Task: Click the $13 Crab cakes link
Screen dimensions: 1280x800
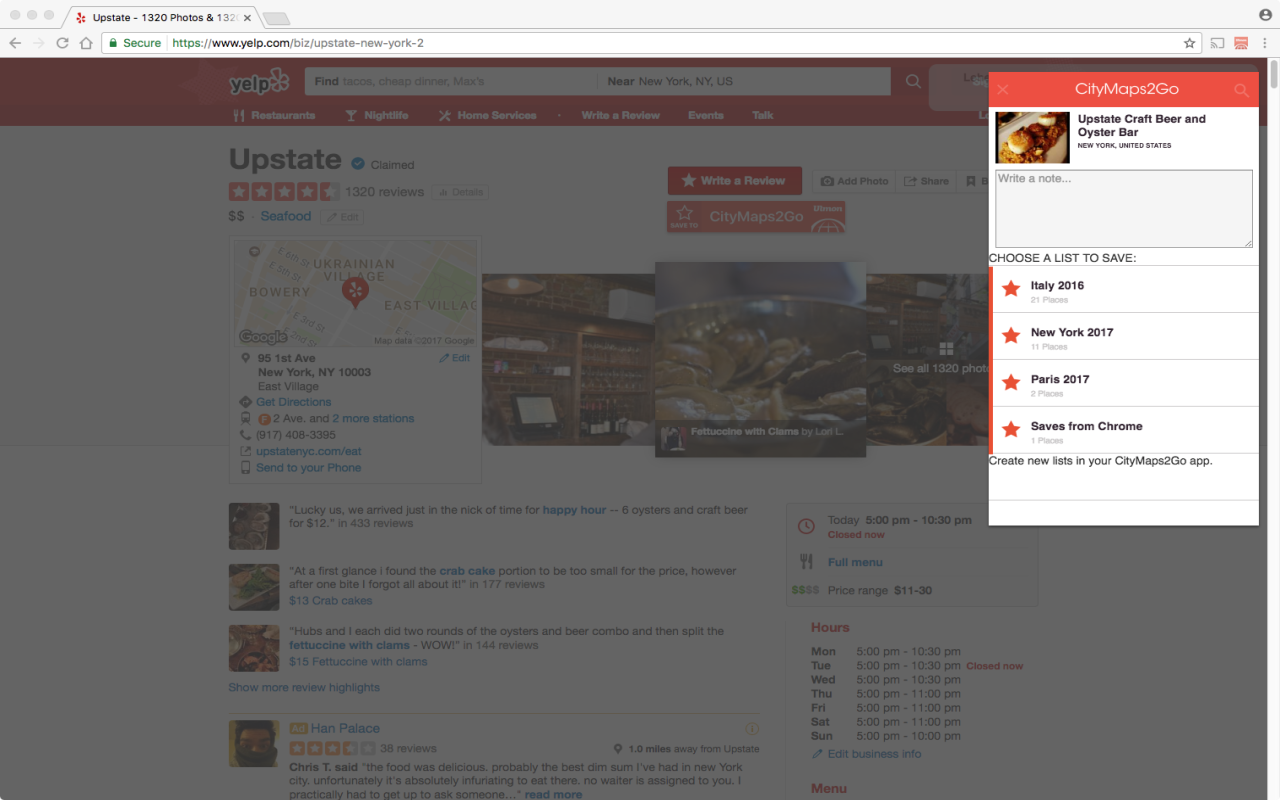Action: click(x=330, y=601)
